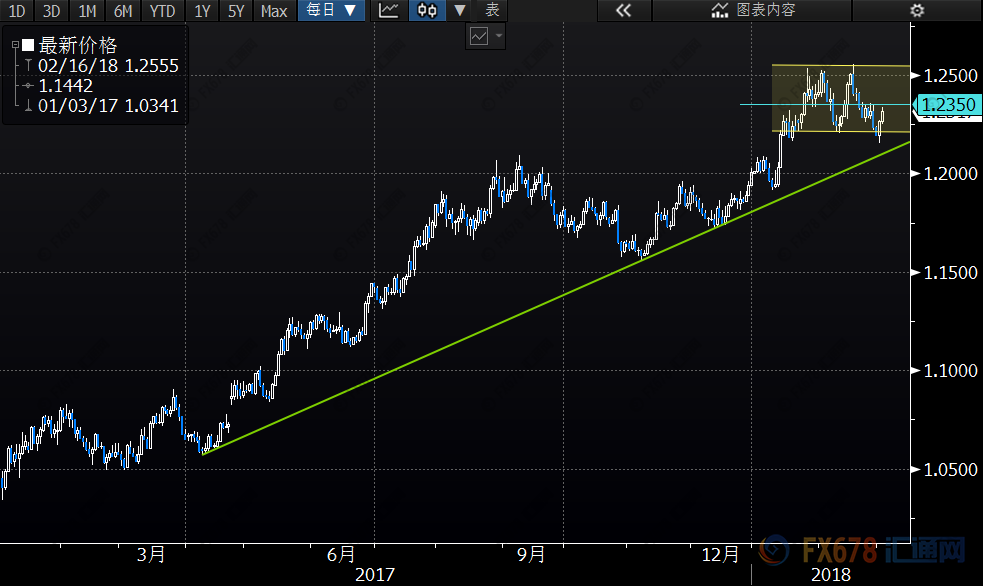Click the 表 table view button

[492, 11]
